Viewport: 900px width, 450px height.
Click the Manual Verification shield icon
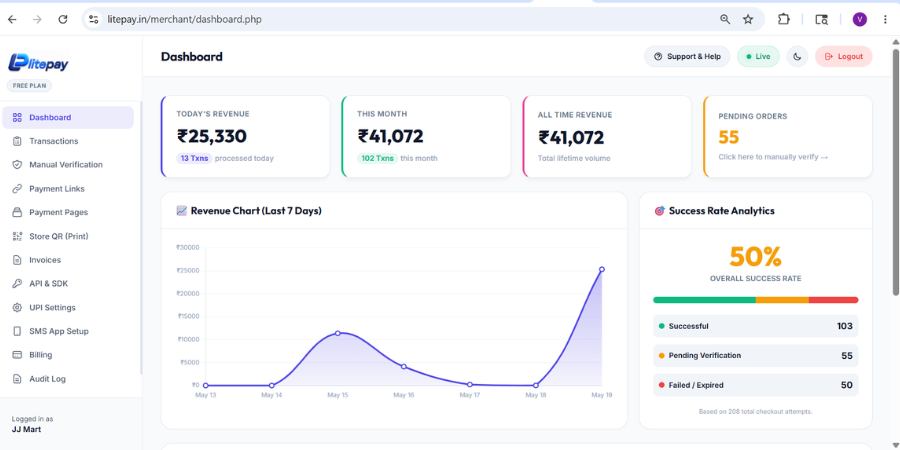(17, 165)
